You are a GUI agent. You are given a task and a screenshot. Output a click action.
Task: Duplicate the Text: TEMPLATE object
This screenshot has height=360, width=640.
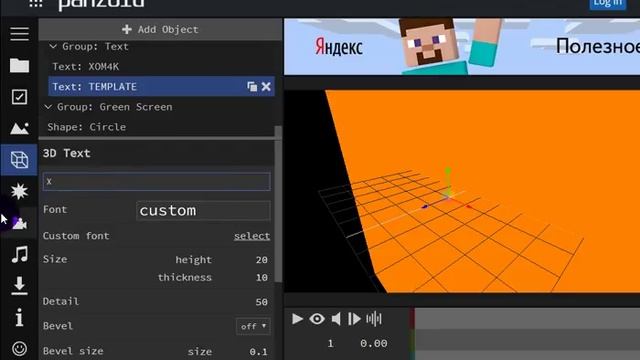(x=252, y=87)
